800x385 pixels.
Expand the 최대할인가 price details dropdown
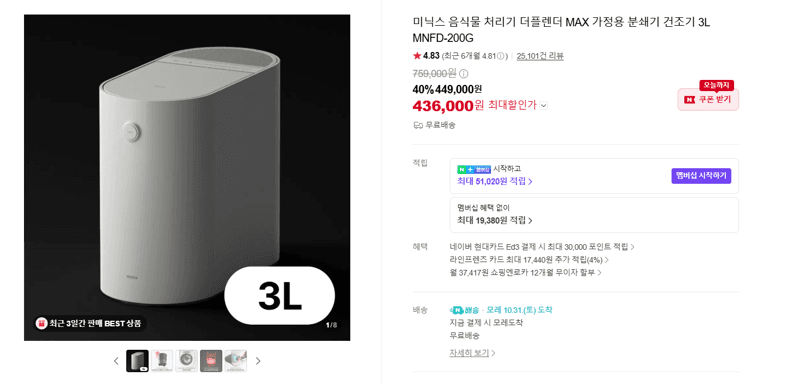pyautogui.click(x=543, y=106)
